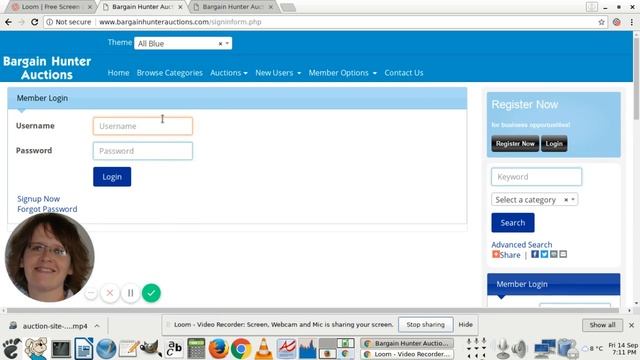This screenshot has width=640, height=360.
Task: Open the blue globe browser icon
Action: click(107, 349)
